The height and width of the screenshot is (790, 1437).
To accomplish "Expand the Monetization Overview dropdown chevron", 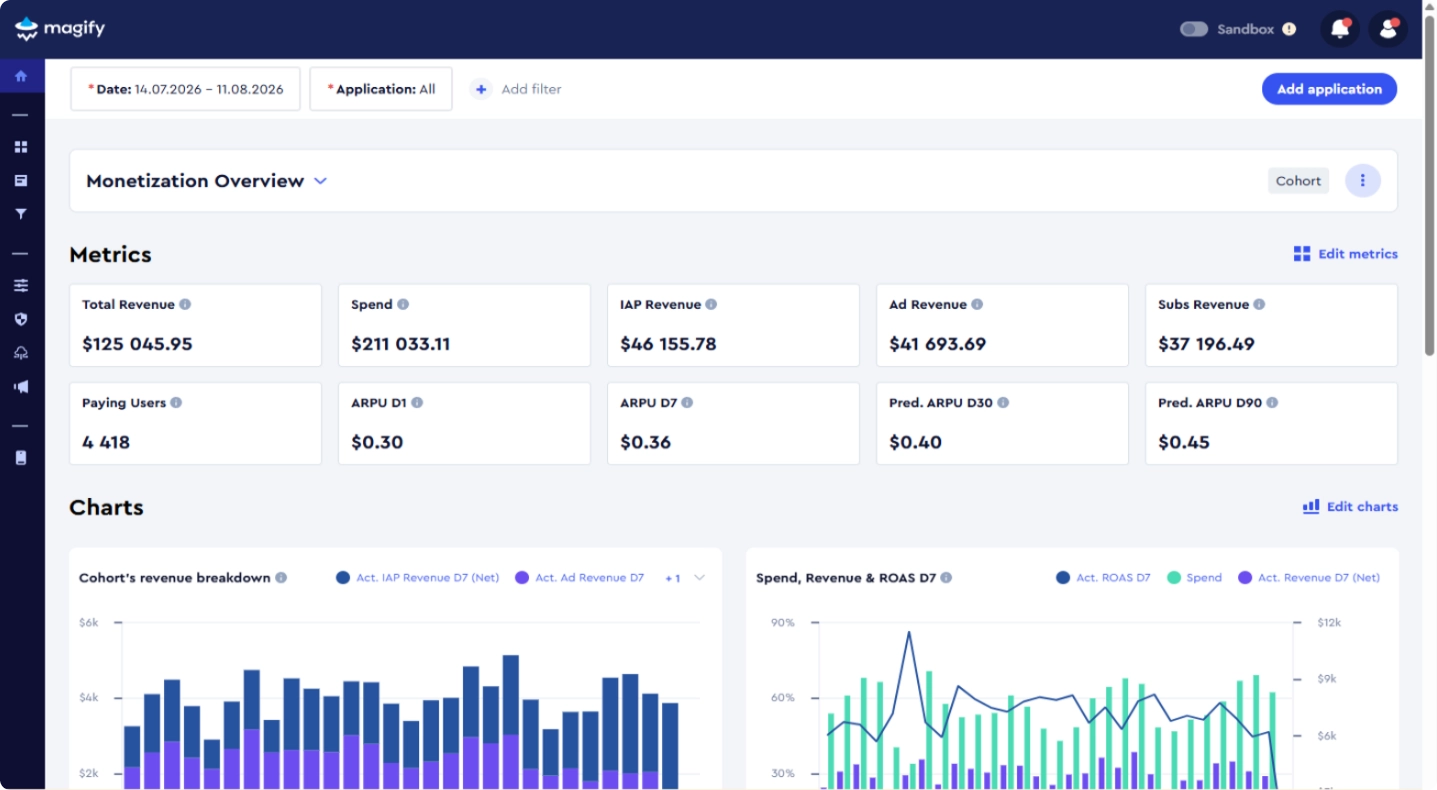I will click(320, 181).
